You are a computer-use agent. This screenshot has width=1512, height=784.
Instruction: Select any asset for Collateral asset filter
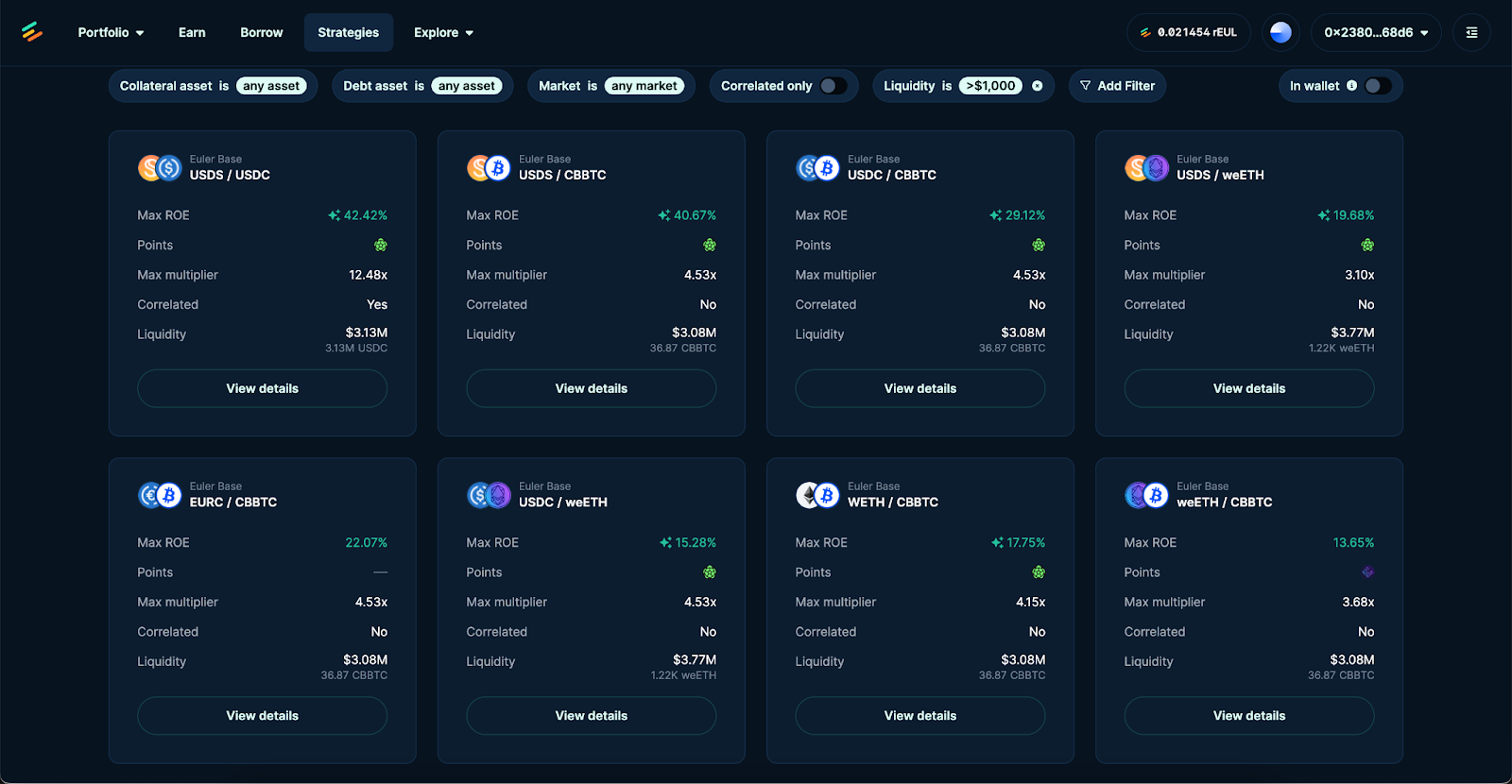[x=271, y=86]
